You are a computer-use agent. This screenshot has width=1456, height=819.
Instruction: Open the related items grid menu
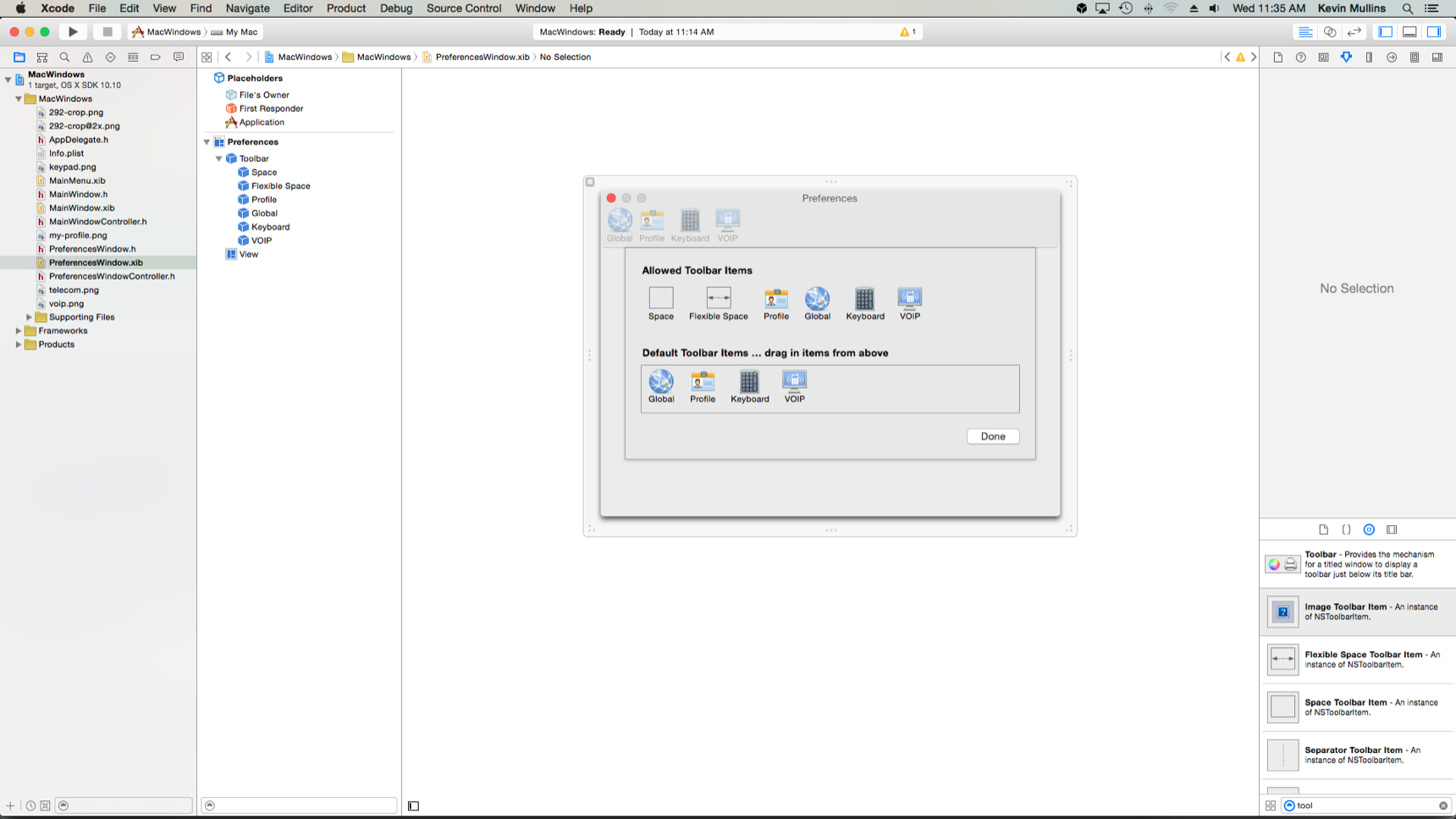click(207, 58)
